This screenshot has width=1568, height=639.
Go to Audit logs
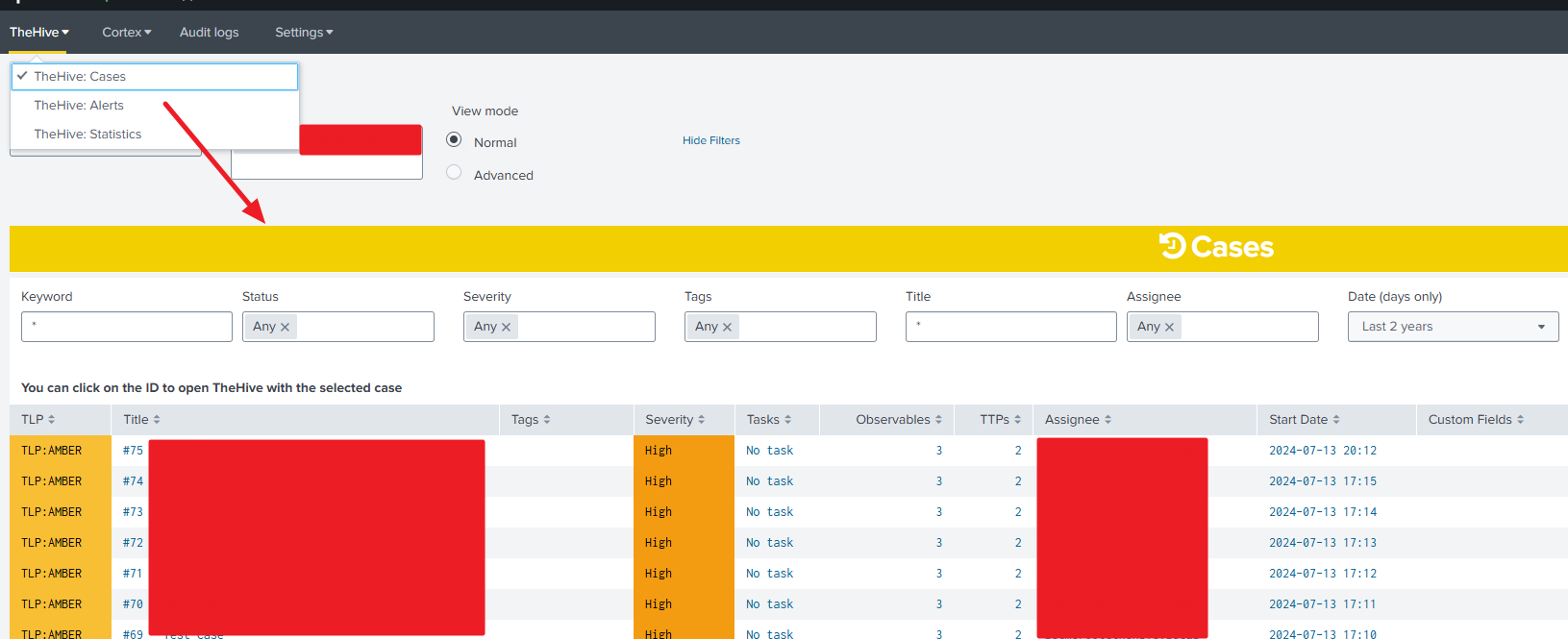[x=210, y=33]
